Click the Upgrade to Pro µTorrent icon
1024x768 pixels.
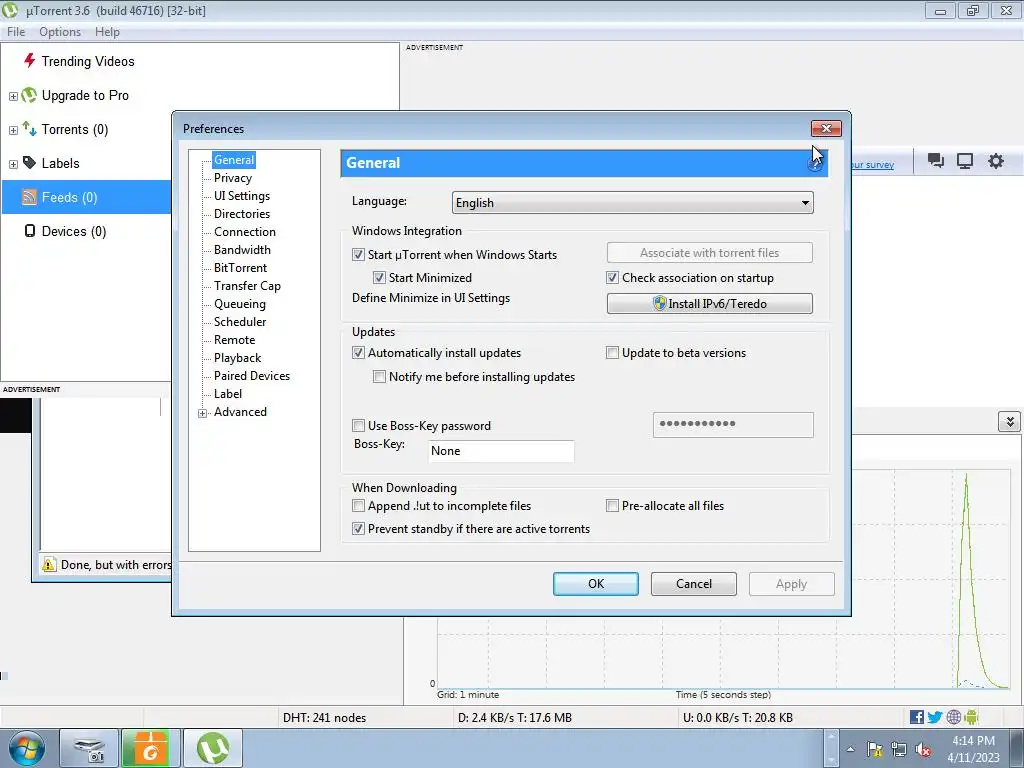29,95
